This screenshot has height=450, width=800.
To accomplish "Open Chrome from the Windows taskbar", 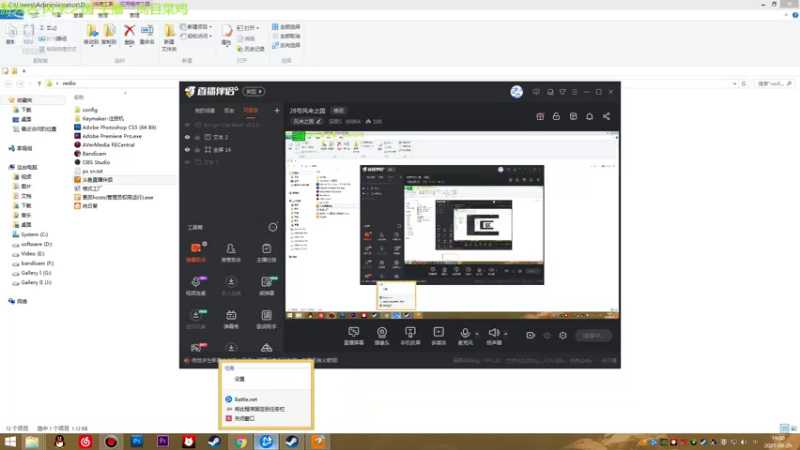I will [x=240, y=442].
